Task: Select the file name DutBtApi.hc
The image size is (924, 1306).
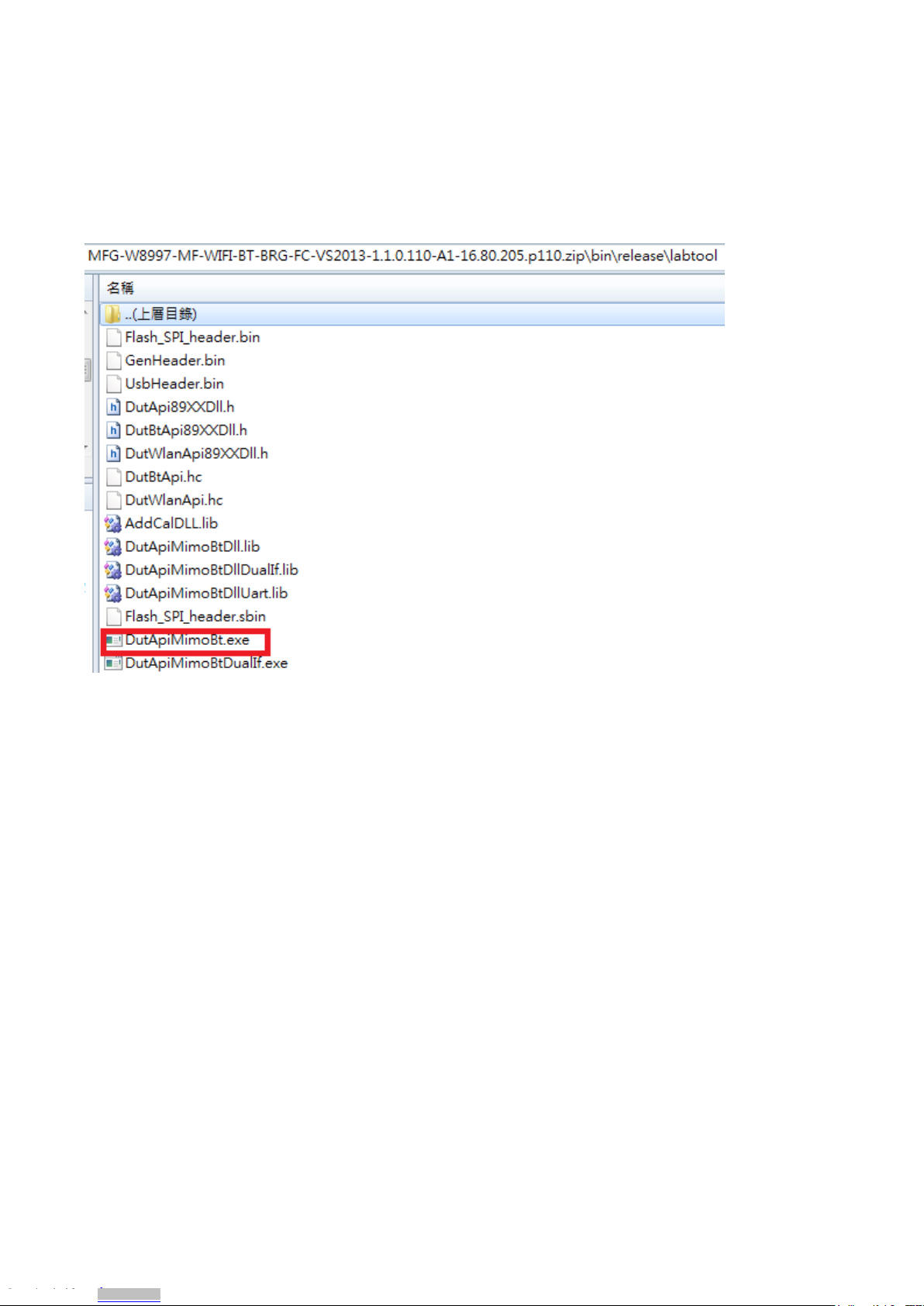Action: (164, 477)
